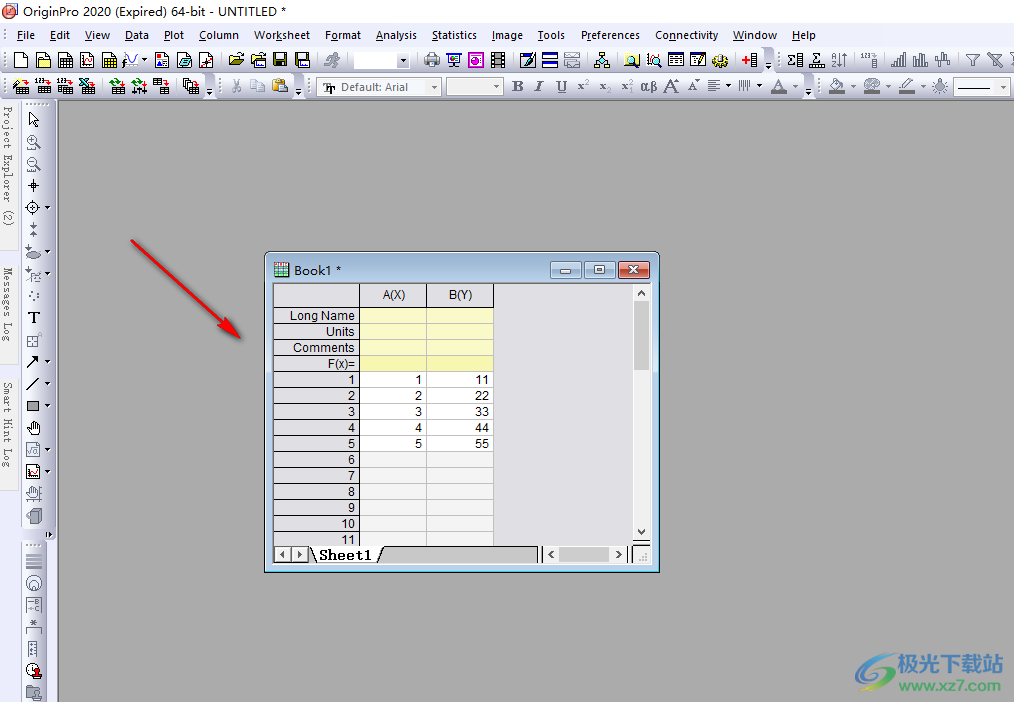The image size is (1014, 702).
Task: Open the font color picker
Action: (x=779, y=87)
